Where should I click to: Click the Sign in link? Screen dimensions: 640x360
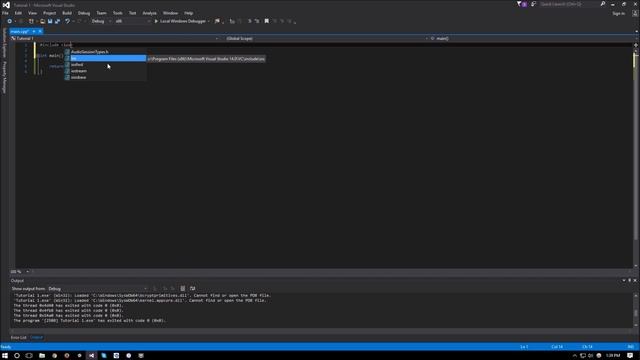pyautogui.click(x=618, y=13)
